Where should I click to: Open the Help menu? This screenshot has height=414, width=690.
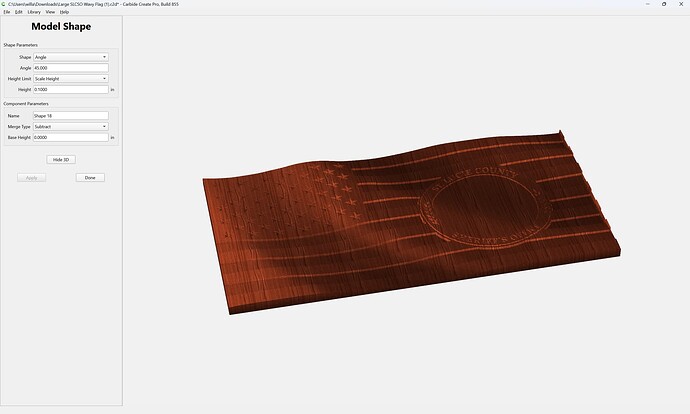(64, 12)
